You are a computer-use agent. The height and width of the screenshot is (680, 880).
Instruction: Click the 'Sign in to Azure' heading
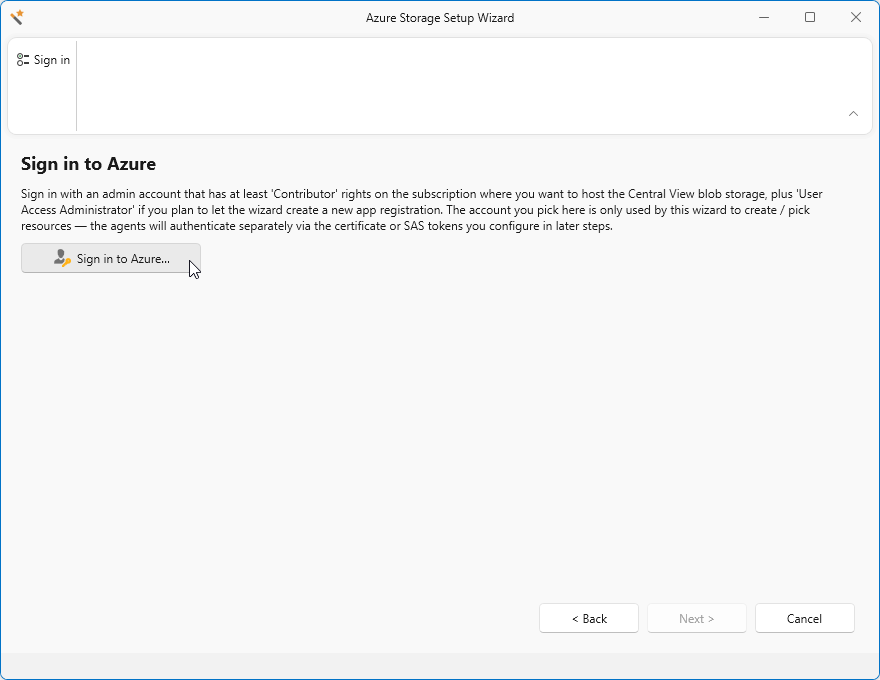88,164
